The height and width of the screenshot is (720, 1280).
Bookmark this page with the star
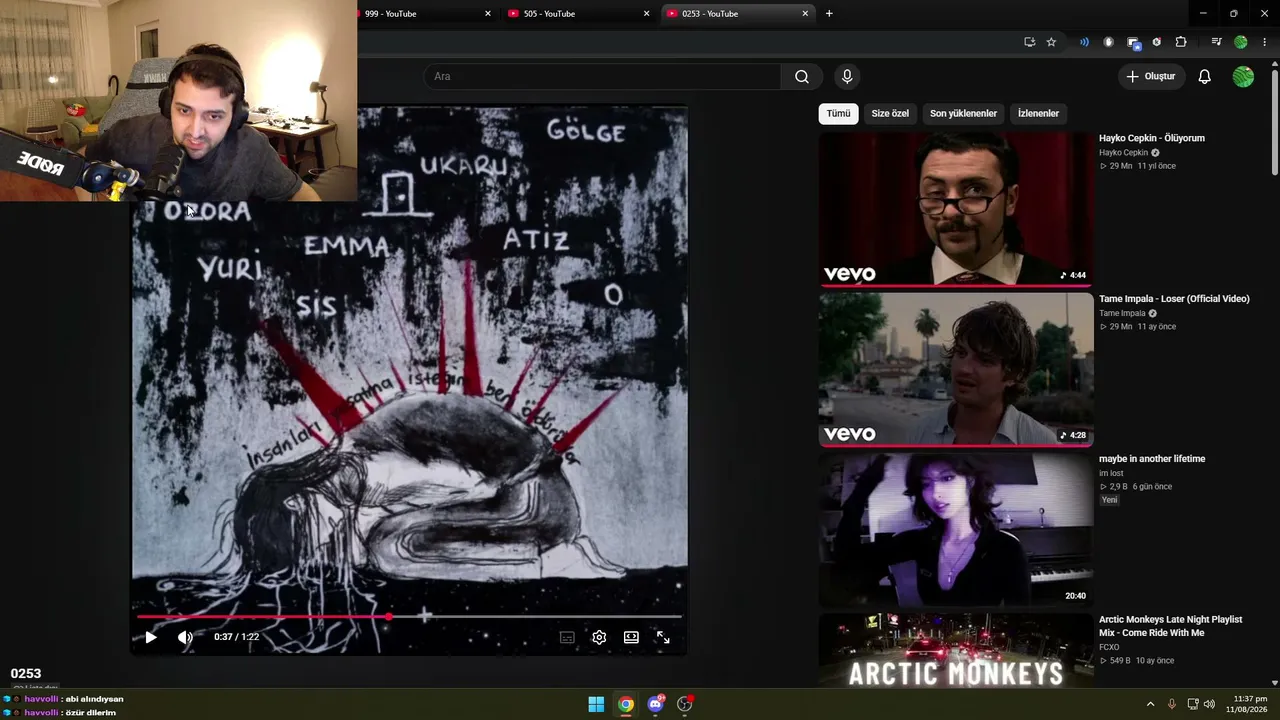pyautogui.click(x=1051, y=42)
